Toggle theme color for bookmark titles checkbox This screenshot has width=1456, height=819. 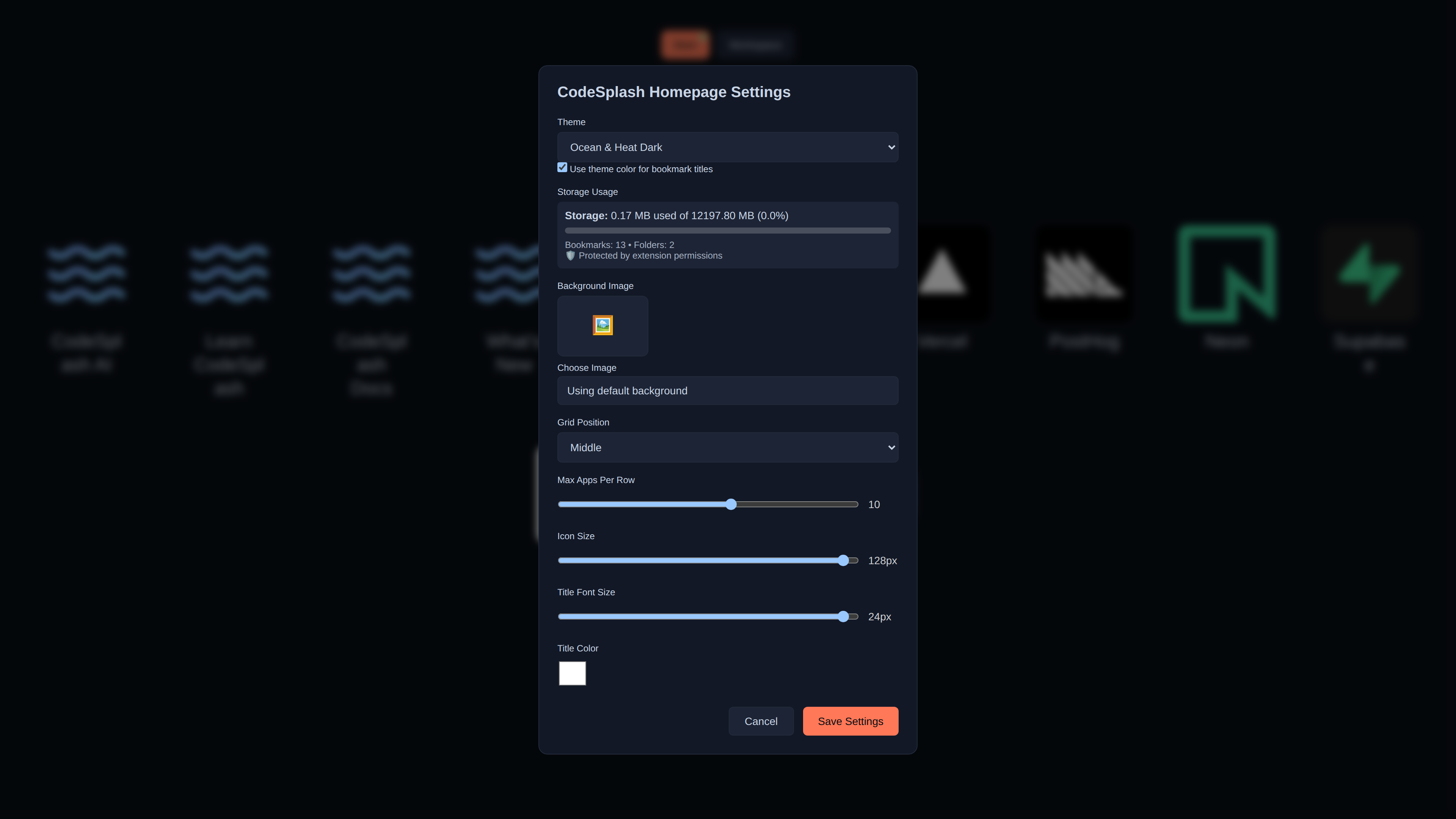(562, 167)
